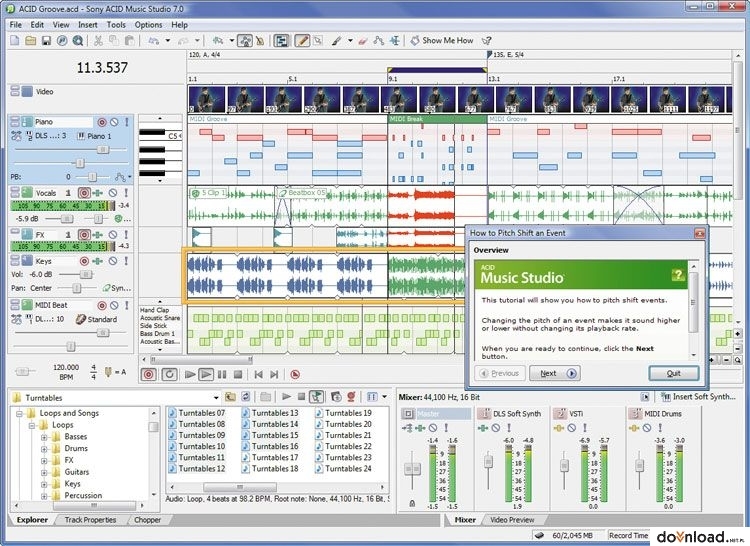Viewport: 750px width, 546px height.
Task: Click the Publish globe icon in toolbar
Action: [x=62, y=41]
